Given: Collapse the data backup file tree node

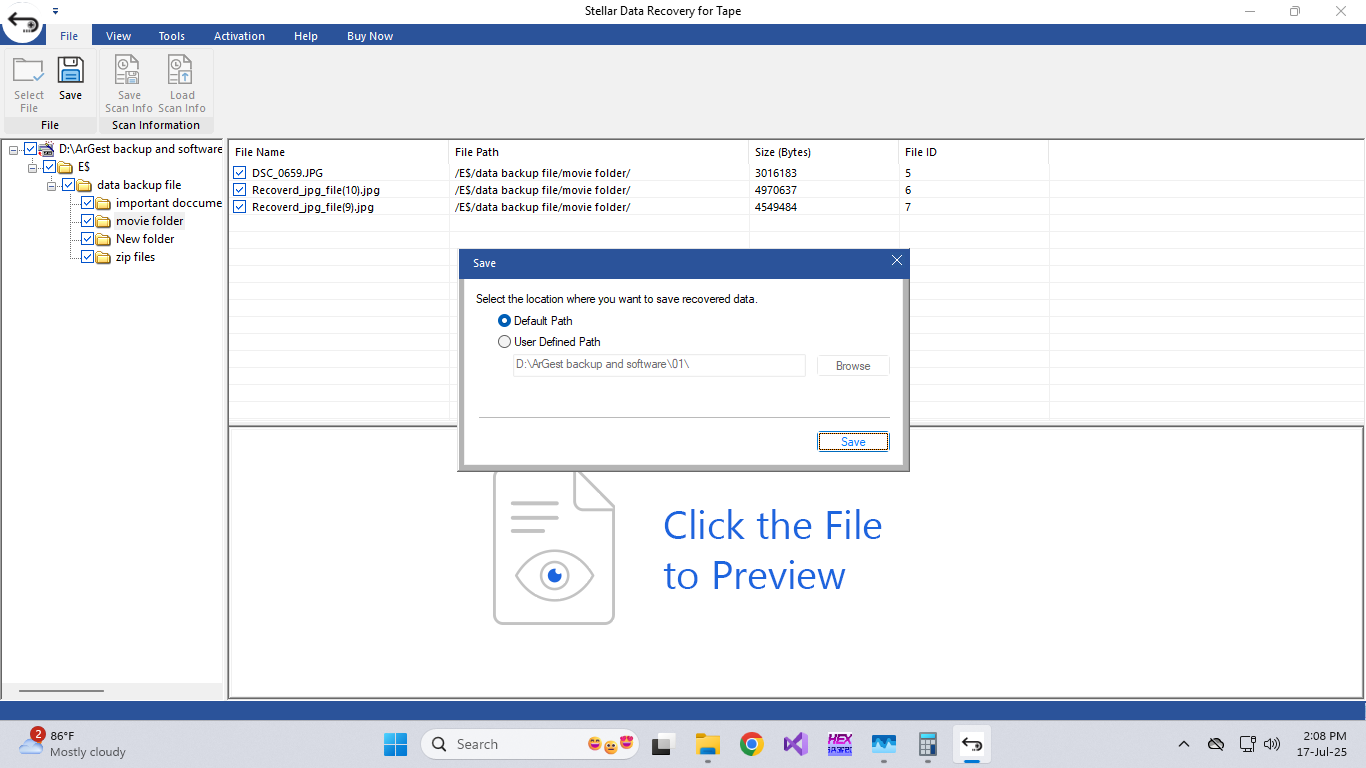Looking at the screenshot, I should pos(52,185).
